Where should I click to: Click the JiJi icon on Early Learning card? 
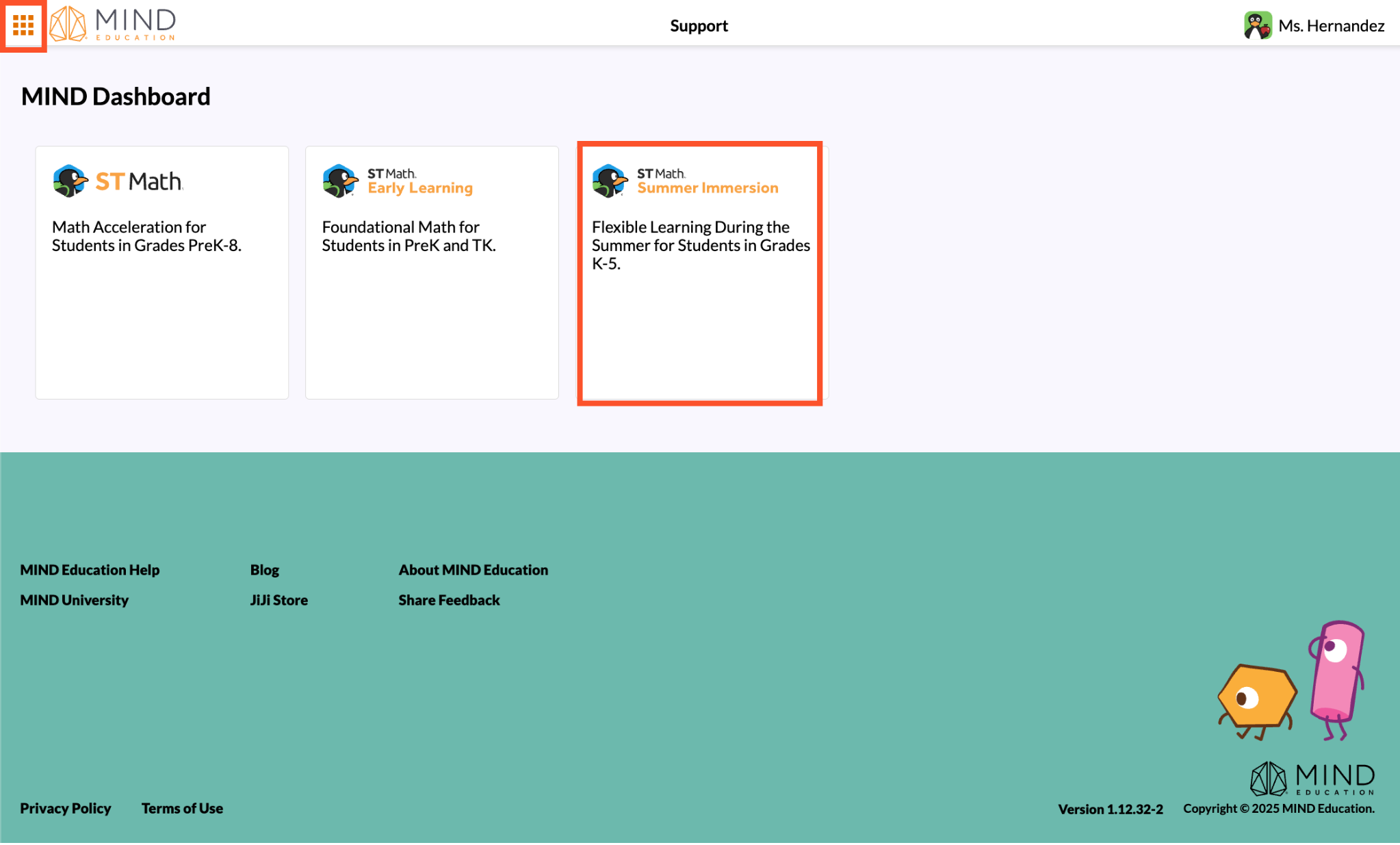click(339, 181)
